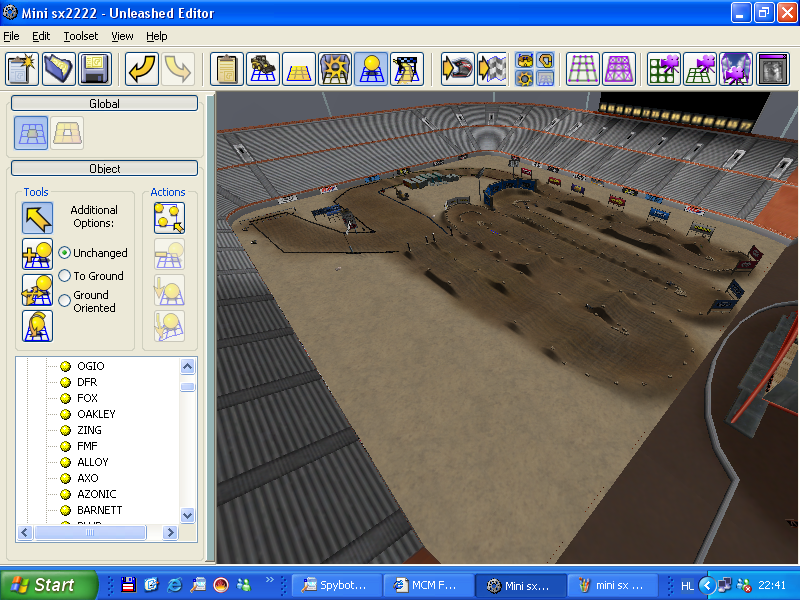Select the arrow selection tool in Tools
This screenshot has width=800, height=600.
pyautogui.click(x=38, y=217)
